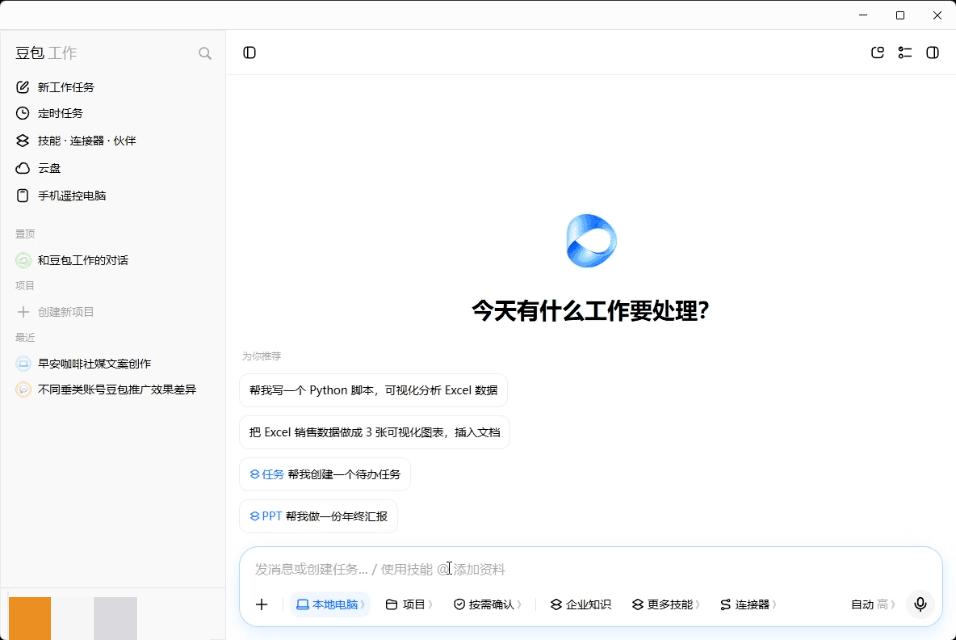The width and height of the screenshot is (956, 640).
Task: Select suggestion 把 Excel 销售数据做成 3 张可视化图表
Action: pyautogui.click(x=374, y=432)
